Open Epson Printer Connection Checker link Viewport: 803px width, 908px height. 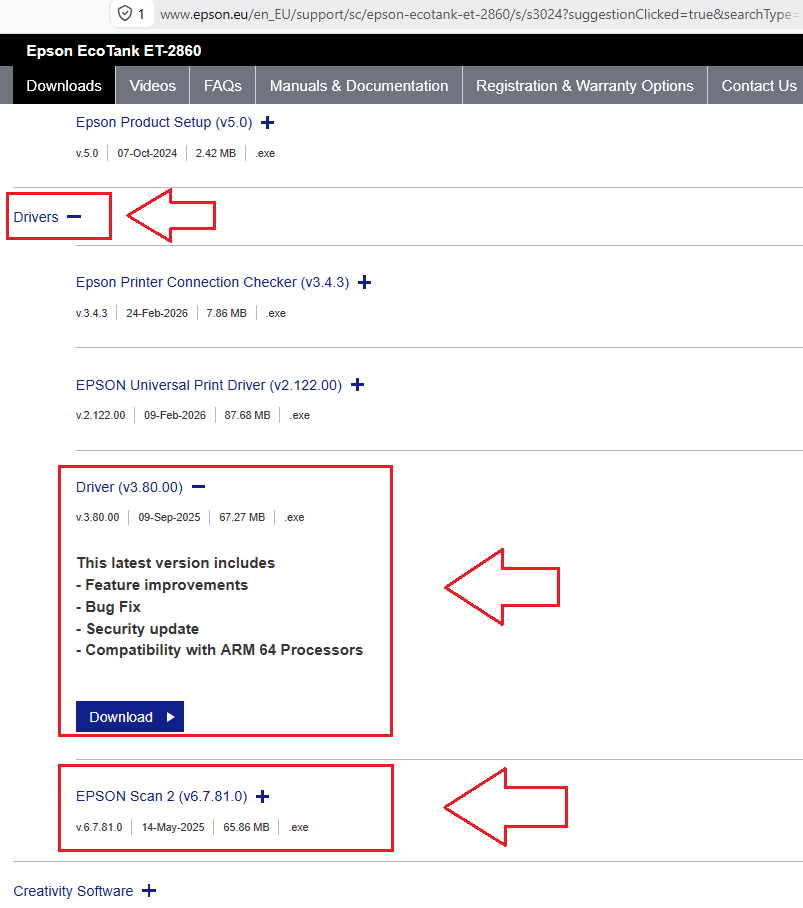click(212, 282)
